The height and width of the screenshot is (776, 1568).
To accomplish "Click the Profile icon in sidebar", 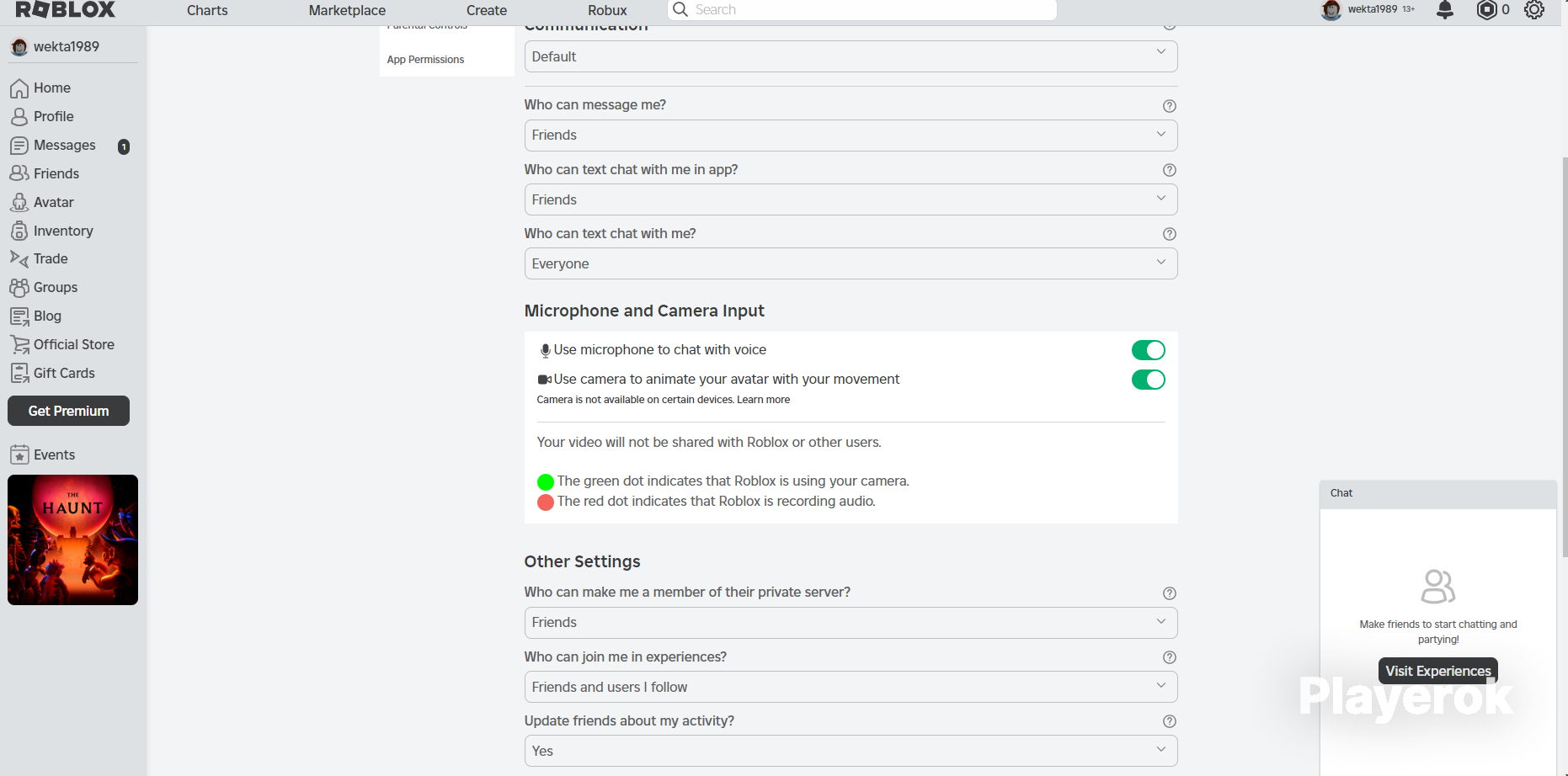I will (19, 117).
